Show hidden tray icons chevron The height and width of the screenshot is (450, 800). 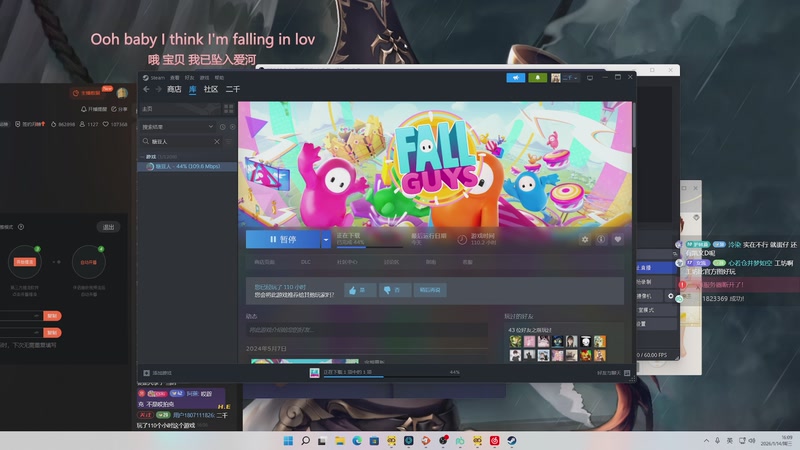click(706, 441)
